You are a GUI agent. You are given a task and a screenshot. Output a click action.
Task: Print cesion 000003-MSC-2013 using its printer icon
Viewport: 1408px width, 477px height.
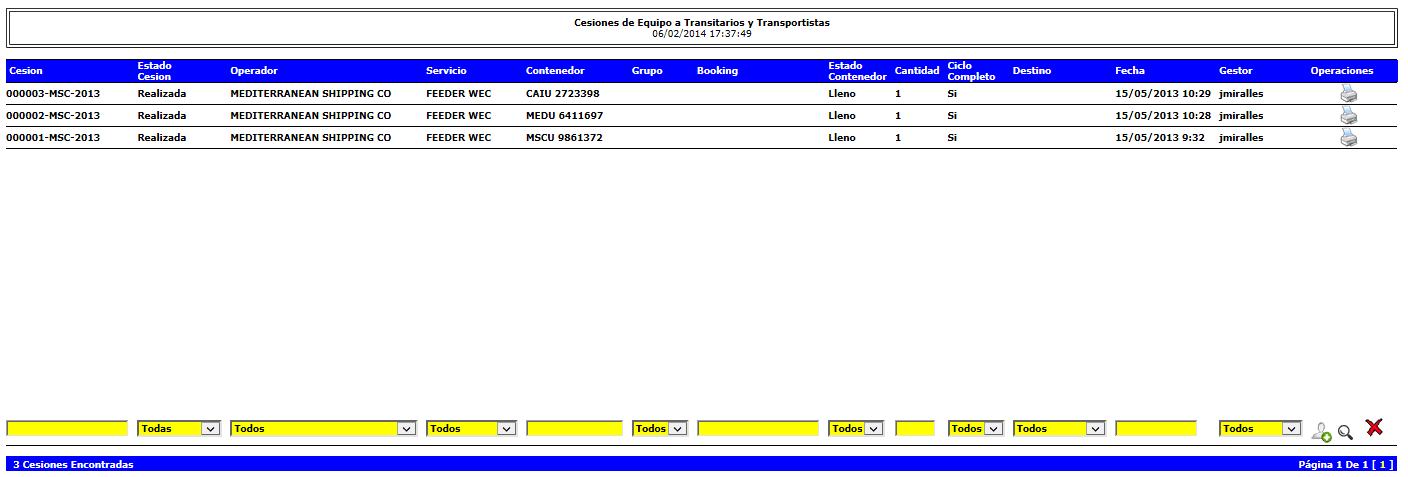1349,94
